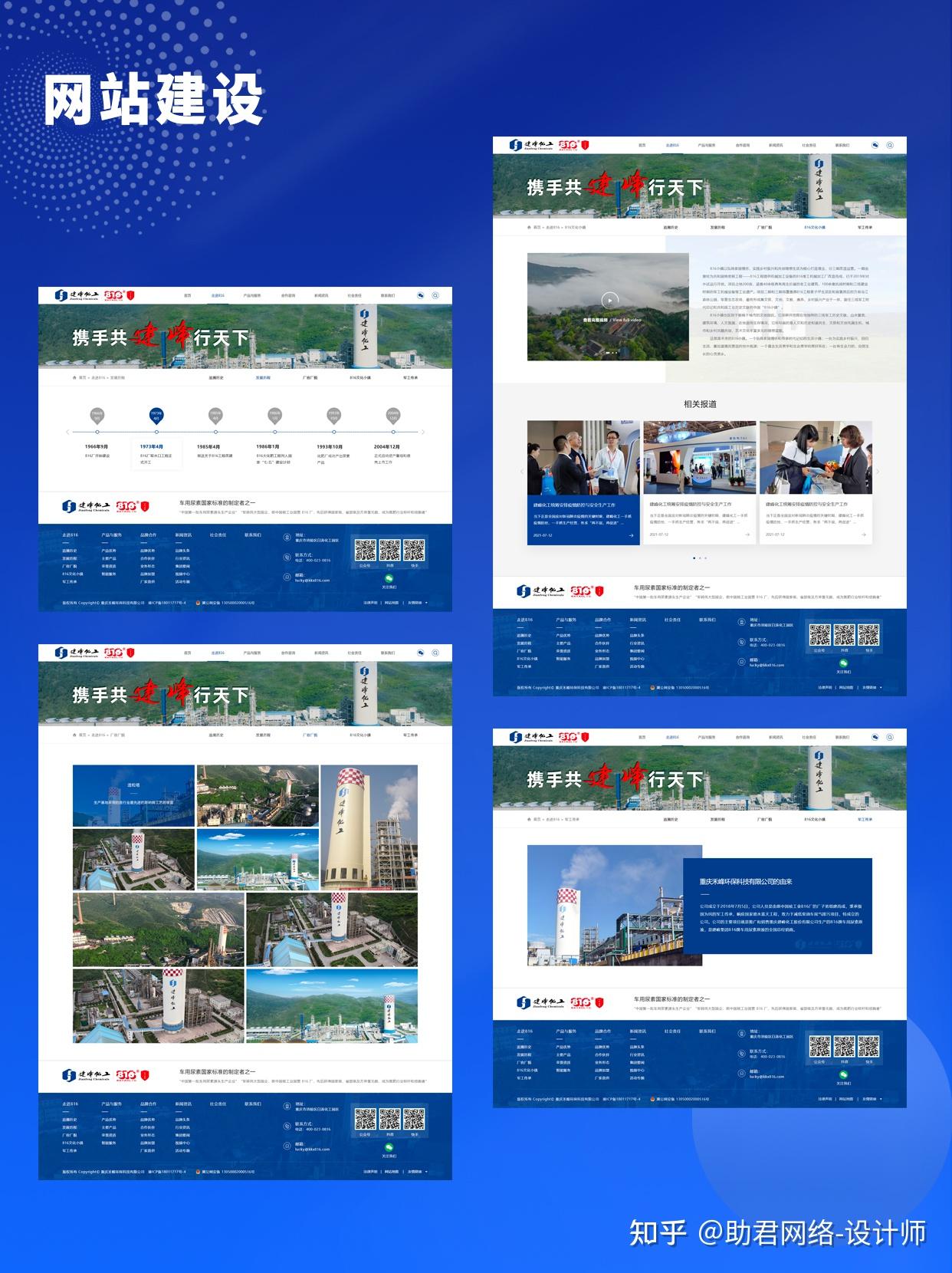Switch to the 发展历程 sub-tab on the timeline page
Screen dimensions: 952x1273
tap(263, 377)
